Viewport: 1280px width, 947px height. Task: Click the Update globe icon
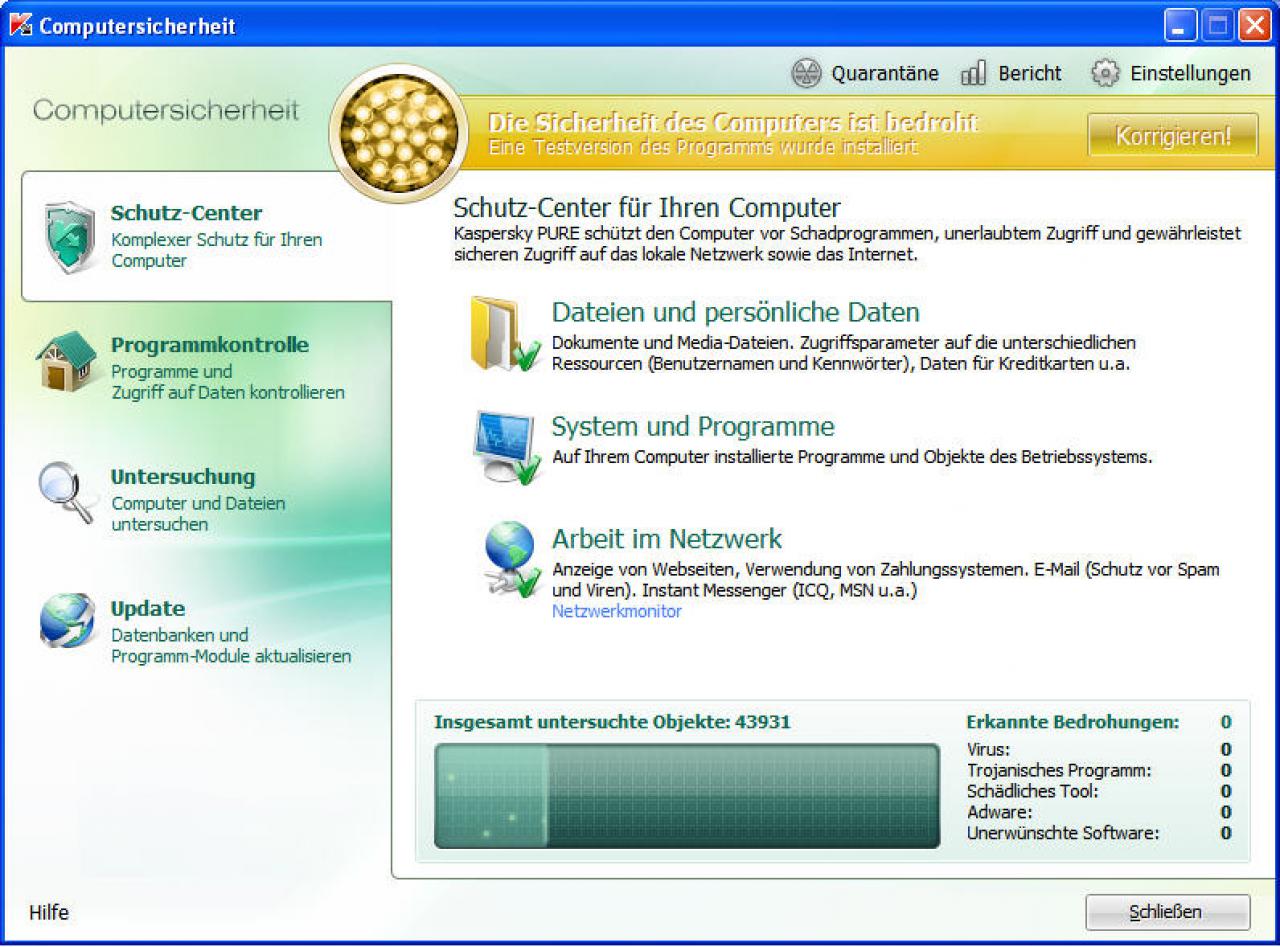67,620
